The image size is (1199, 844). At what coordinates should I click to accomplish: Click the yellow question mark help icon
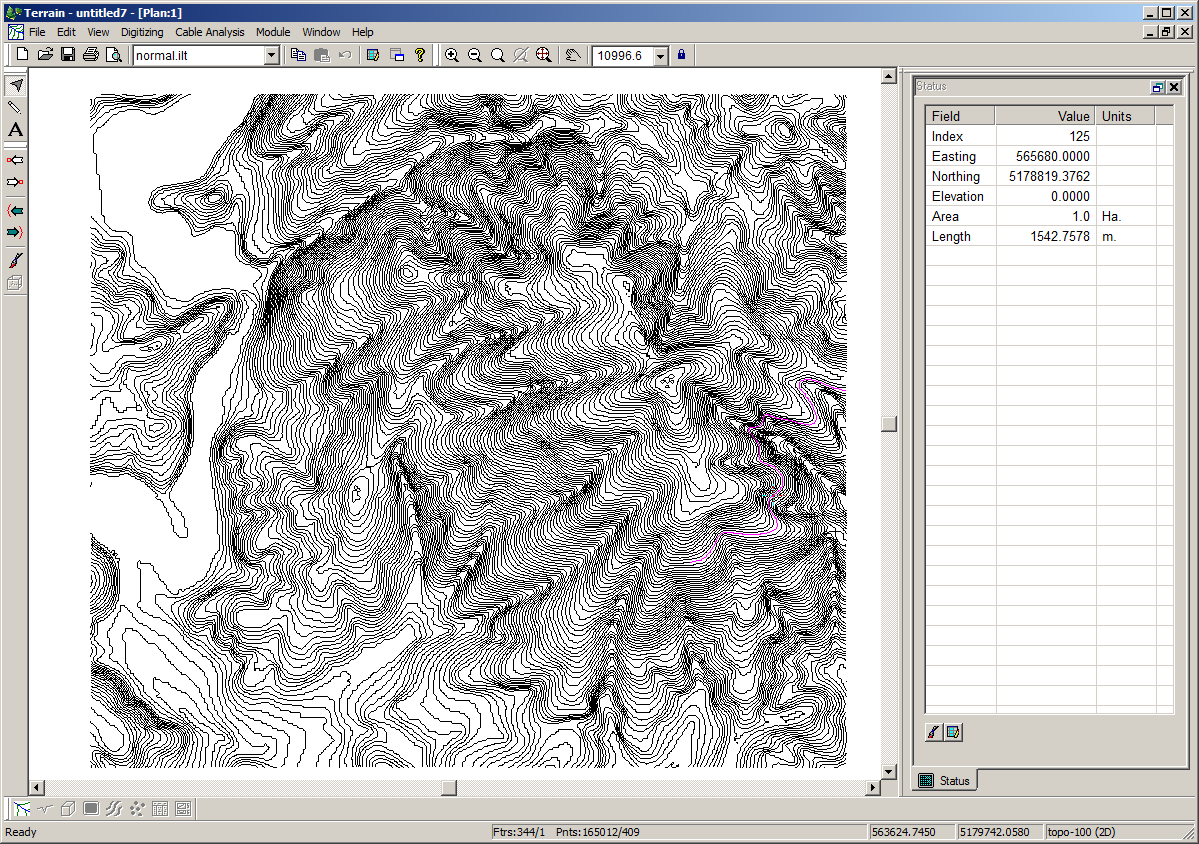click(420, 55)
